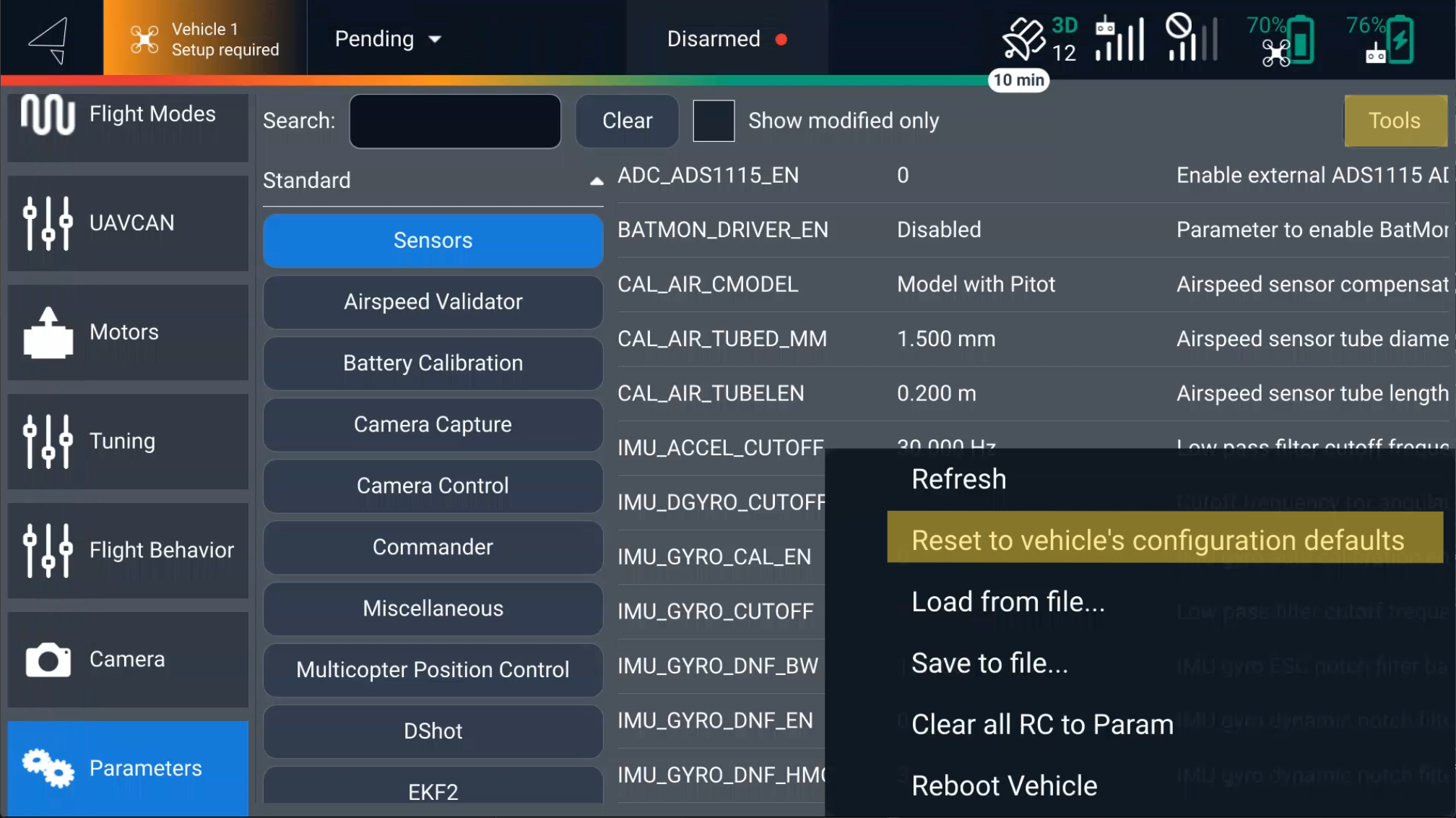Viewport: 1456px width, 818px height.
Task: Click the yellow Tools button
Action: [1394, 121]
